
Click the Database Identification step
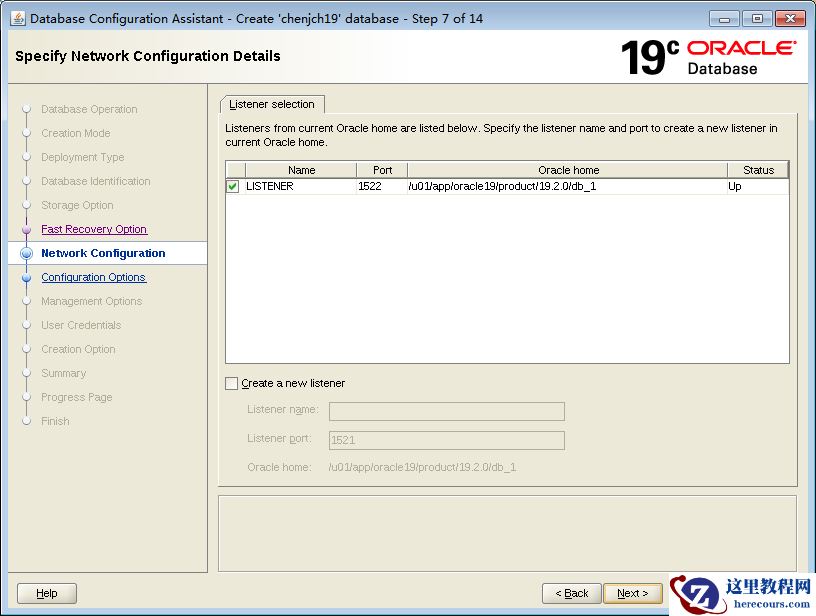click(96, 181)
